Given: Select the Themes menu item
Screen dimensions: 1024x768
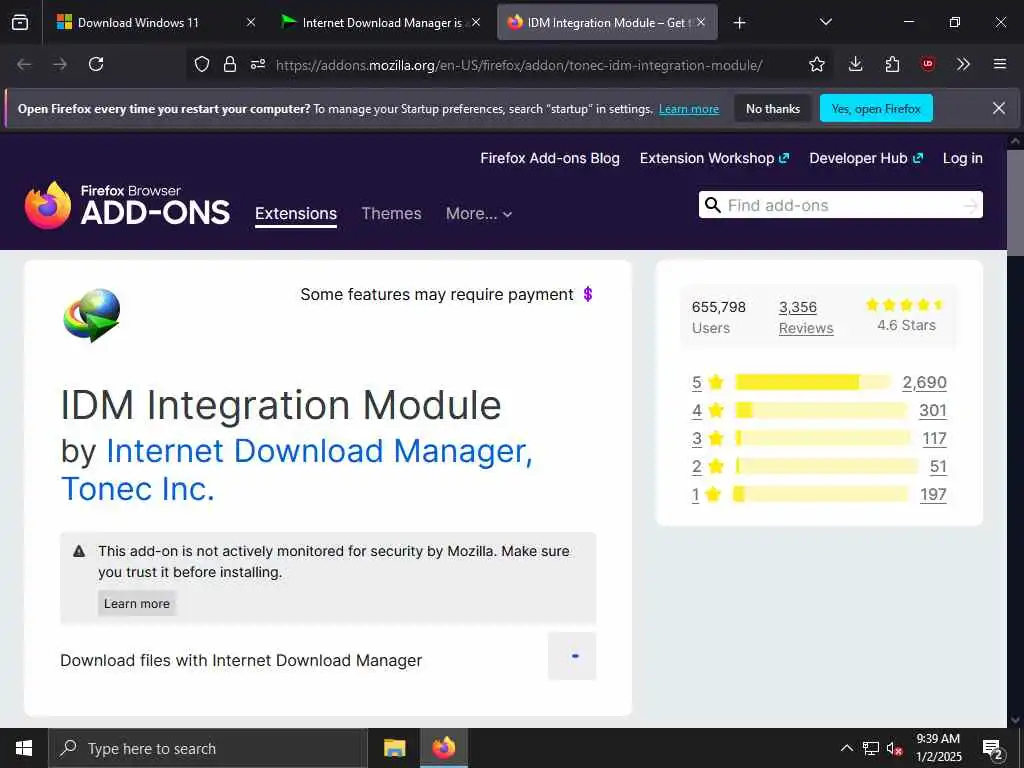Looking at the screenshot, I should (391, 214).
